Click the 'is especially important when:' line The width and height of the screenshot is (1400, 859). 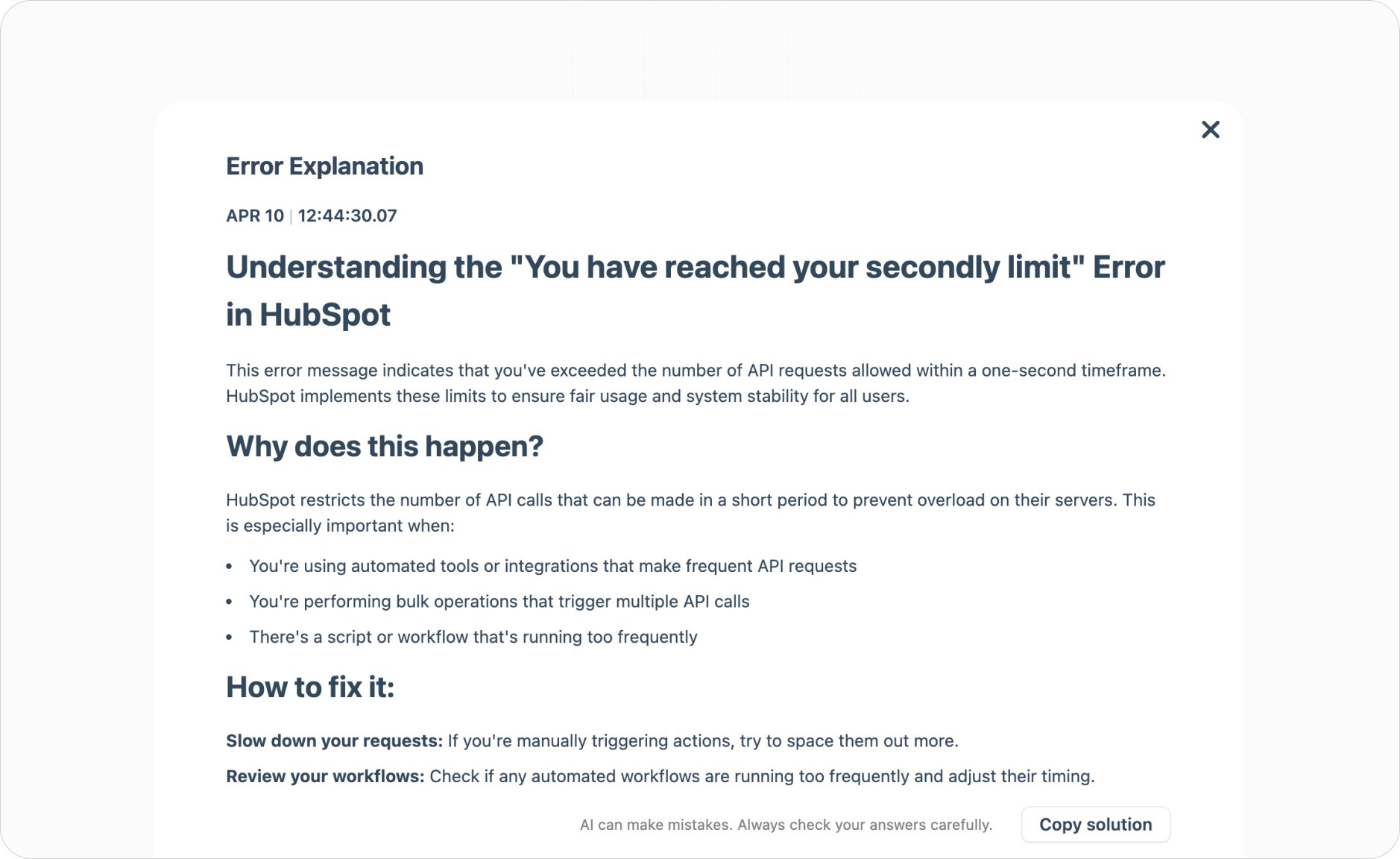pos(340,526)
